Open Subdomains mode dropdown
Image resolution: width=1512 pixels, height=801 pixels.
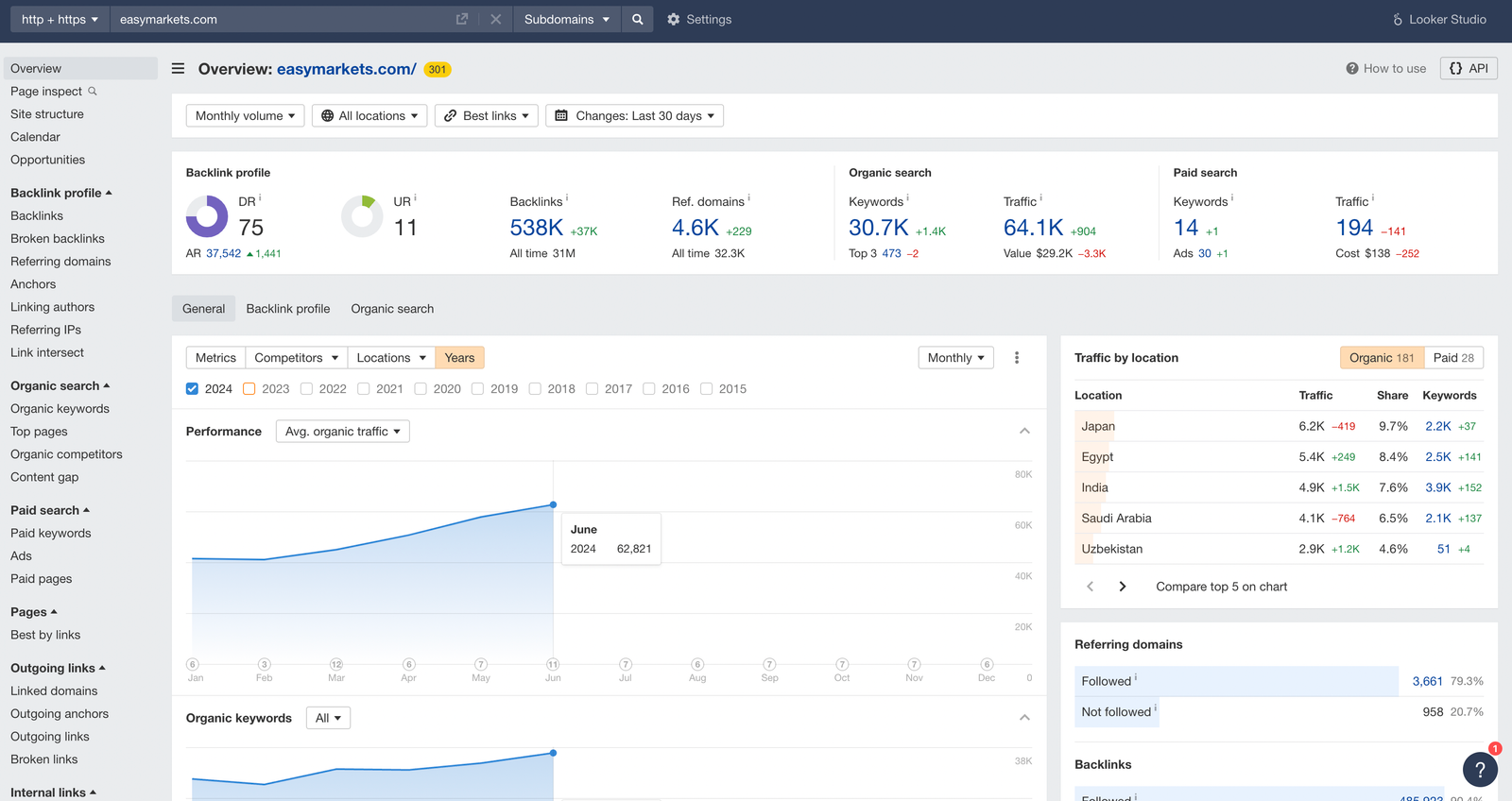(567, 19)
